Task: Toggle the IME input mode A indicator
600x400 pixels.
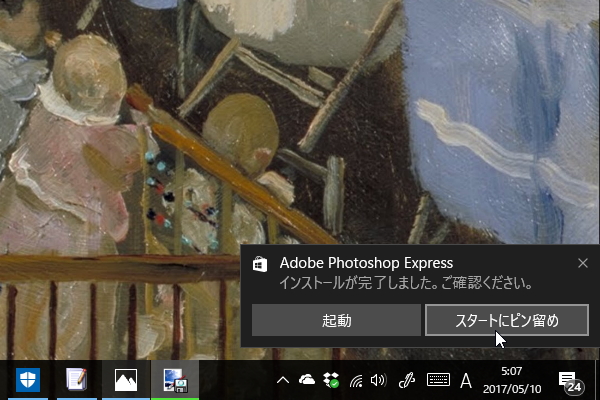Action: pyautogui.click(x=465, y=380)
